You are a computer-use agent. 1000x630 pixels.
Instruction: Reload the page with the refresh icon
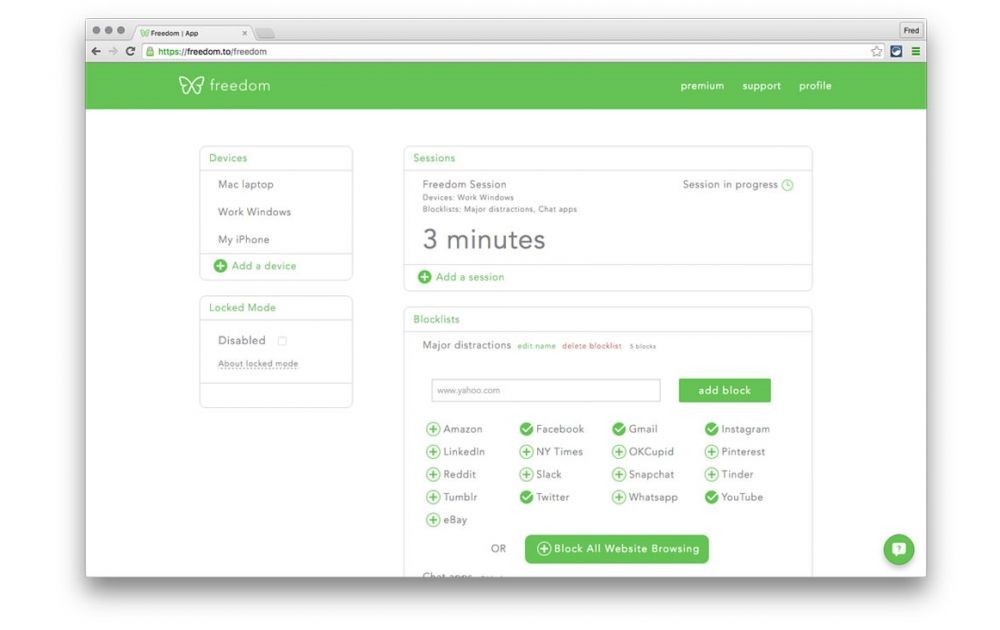click(x=131, y=52)
